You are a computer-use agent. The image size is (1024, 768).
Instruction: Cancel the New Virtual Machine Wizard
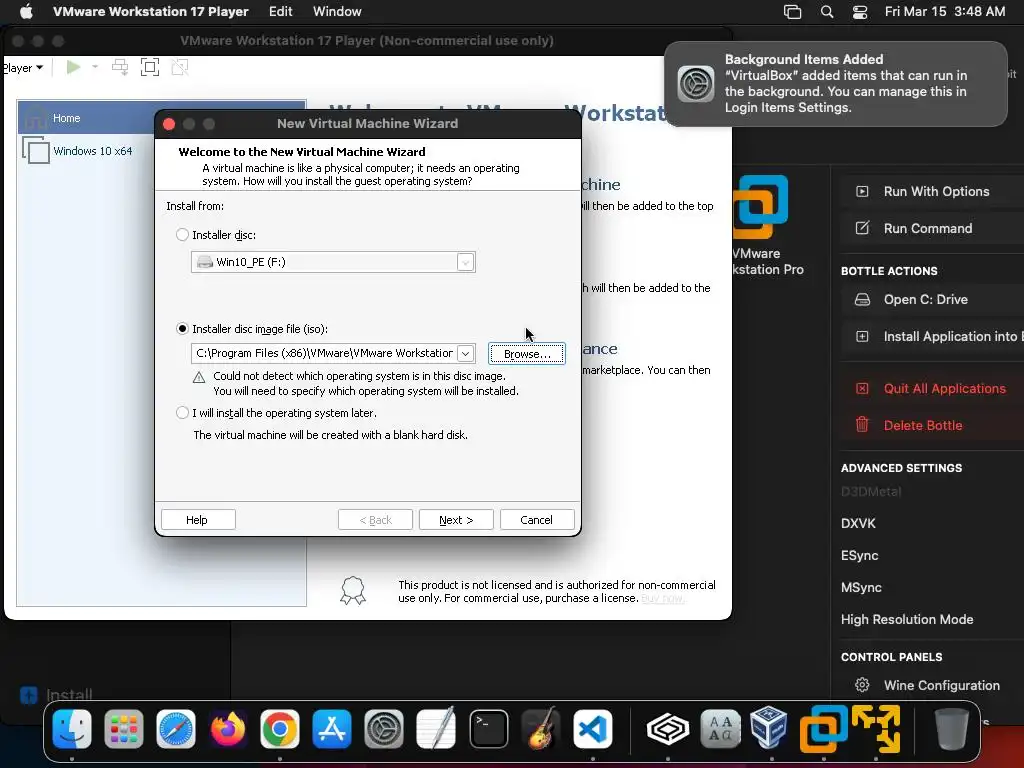click(x=536, y=520)
